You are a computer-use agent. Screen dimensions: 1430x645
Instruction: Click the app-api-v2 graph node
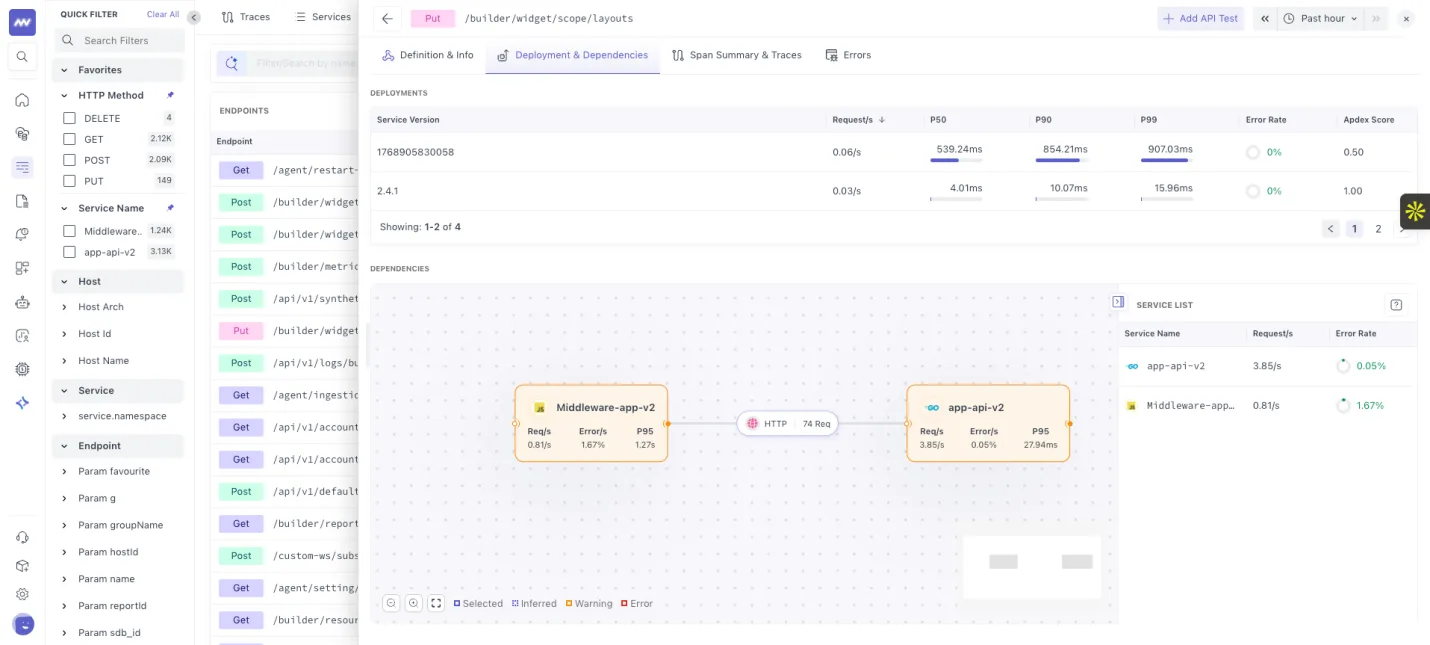[x=988, y=423]
